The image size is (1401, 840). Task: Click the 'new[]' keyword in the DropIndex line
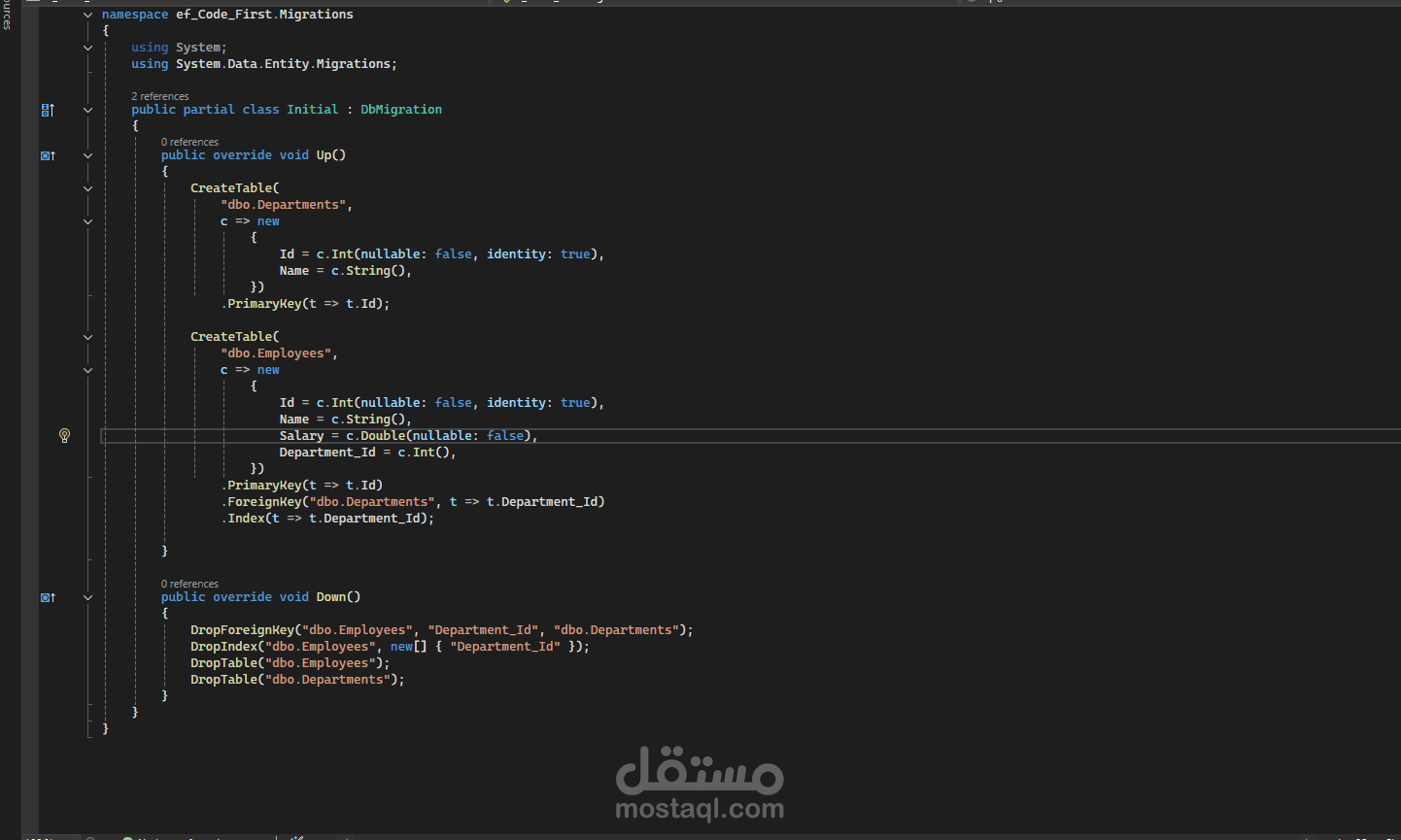point(408,647)
